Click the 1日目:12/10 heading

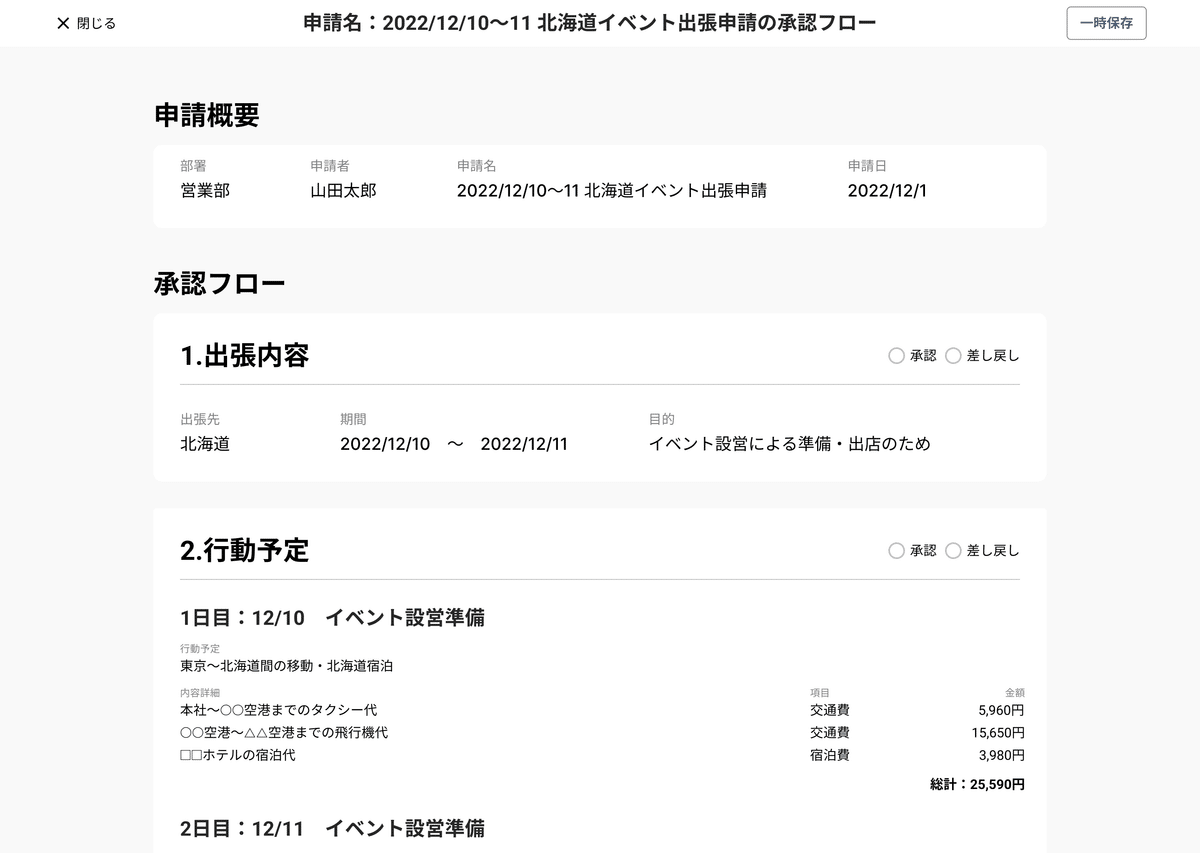point(332,617)
